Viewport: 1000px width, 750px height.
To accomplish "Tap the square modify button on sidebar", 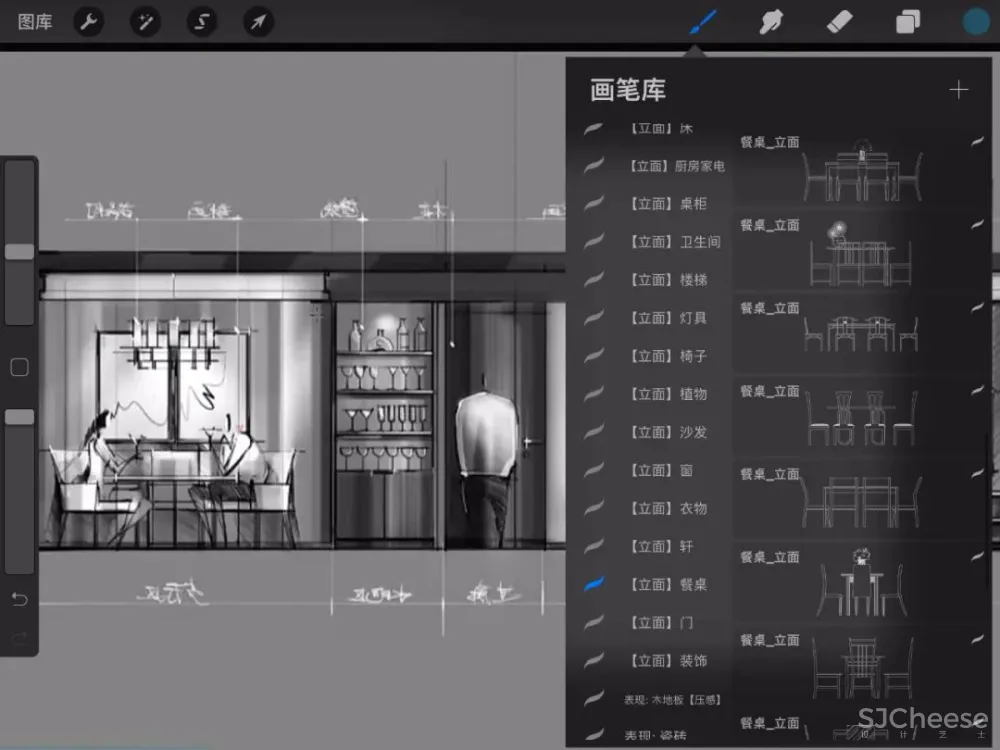I will [x=19, y=367].
